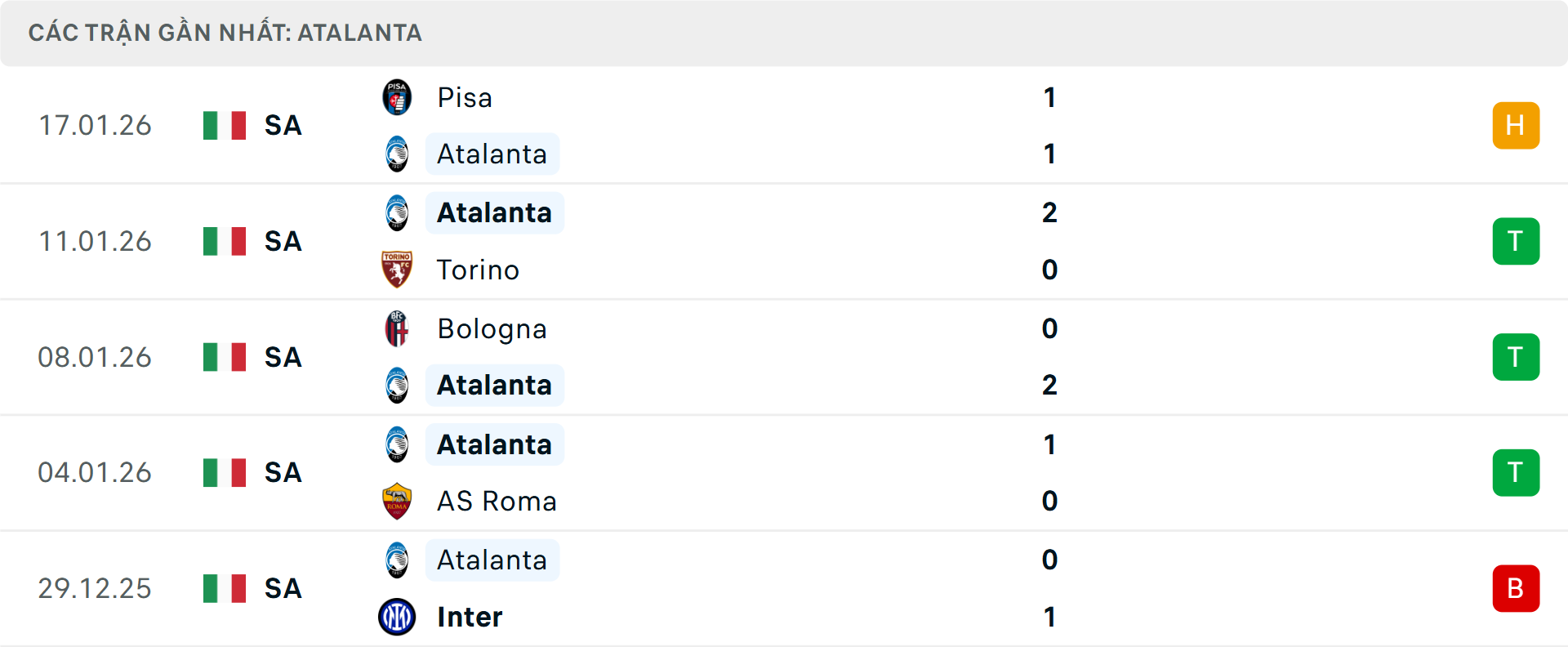Click the 08.01.26 match date
The width and height of the screenshot is (1568, 647).
click(95, 357)
